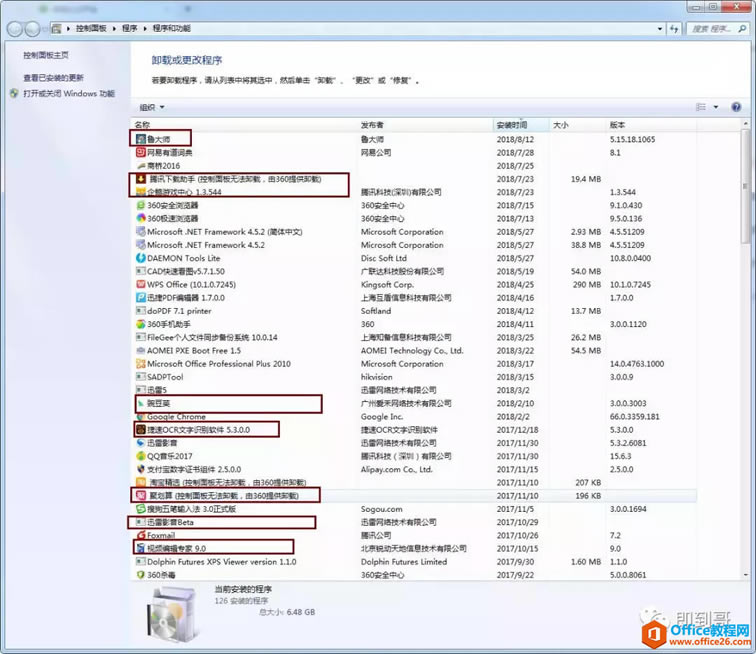Image resolution: width=756 pixels, height=654 pixels.
Task: Select doPDF 7.1 printer row
Action: (x=414, y=311)
